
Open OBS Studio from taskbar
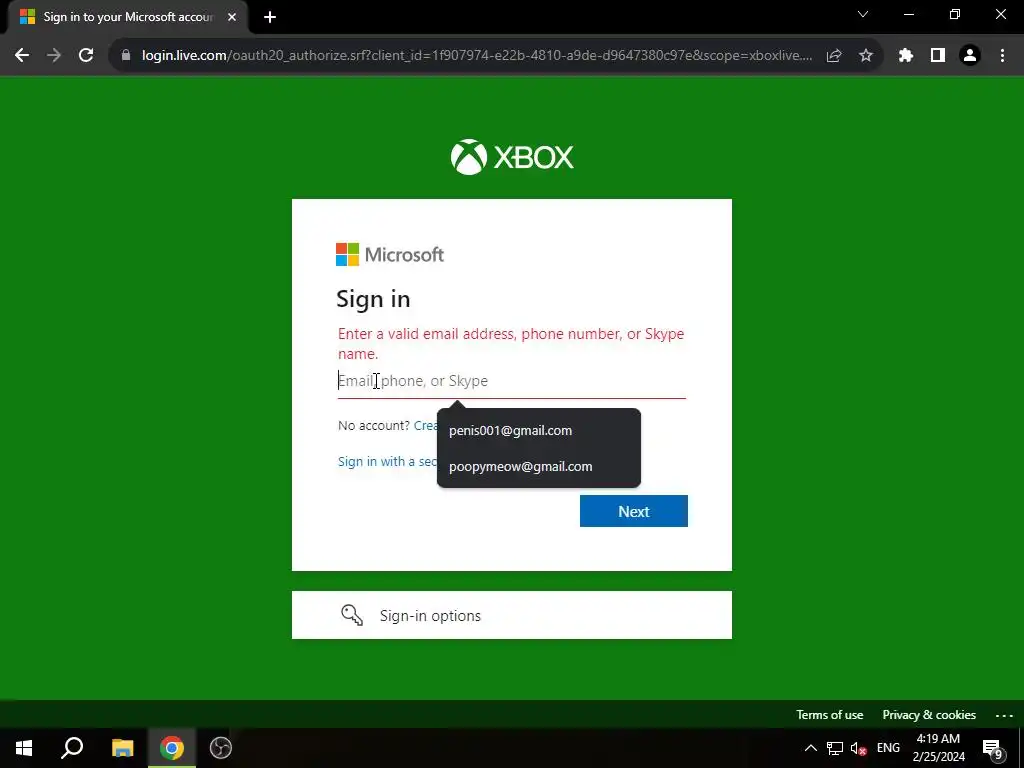click(221, 748)
